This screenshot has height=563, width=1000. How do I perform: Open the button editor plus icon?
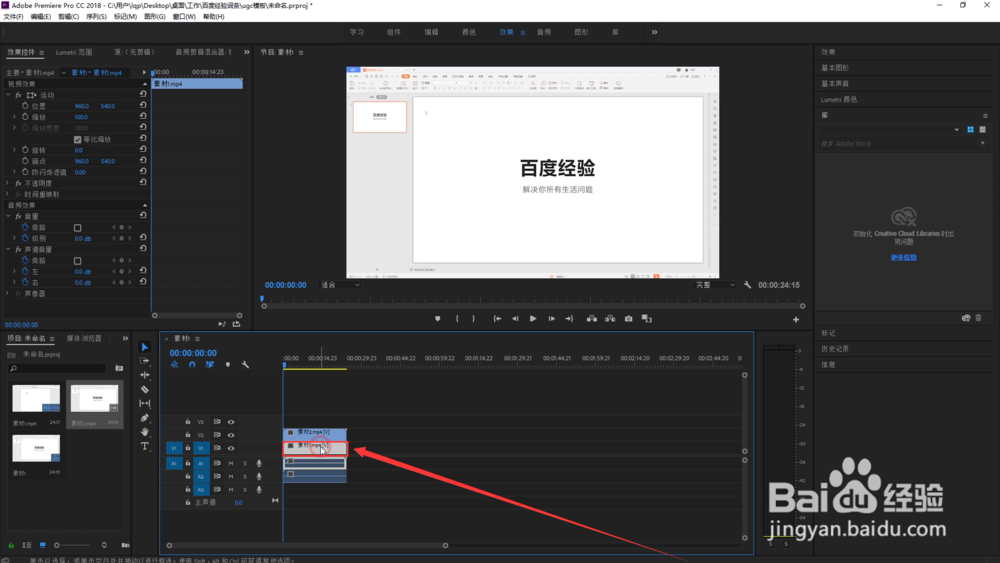click(x=796, y=319)
